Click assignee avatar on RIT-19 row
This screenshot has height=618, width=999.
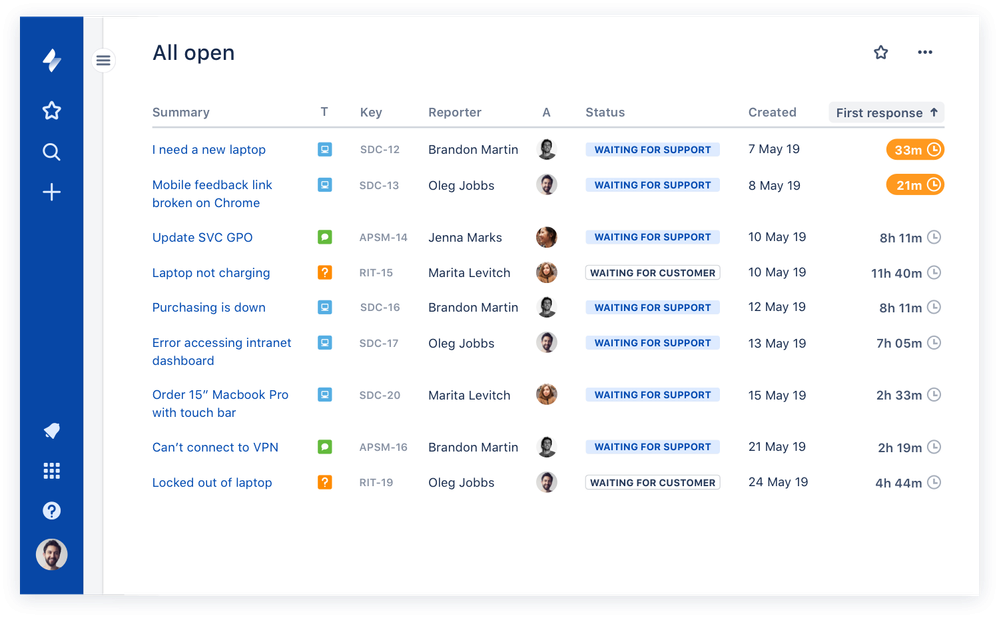(547, 482)
